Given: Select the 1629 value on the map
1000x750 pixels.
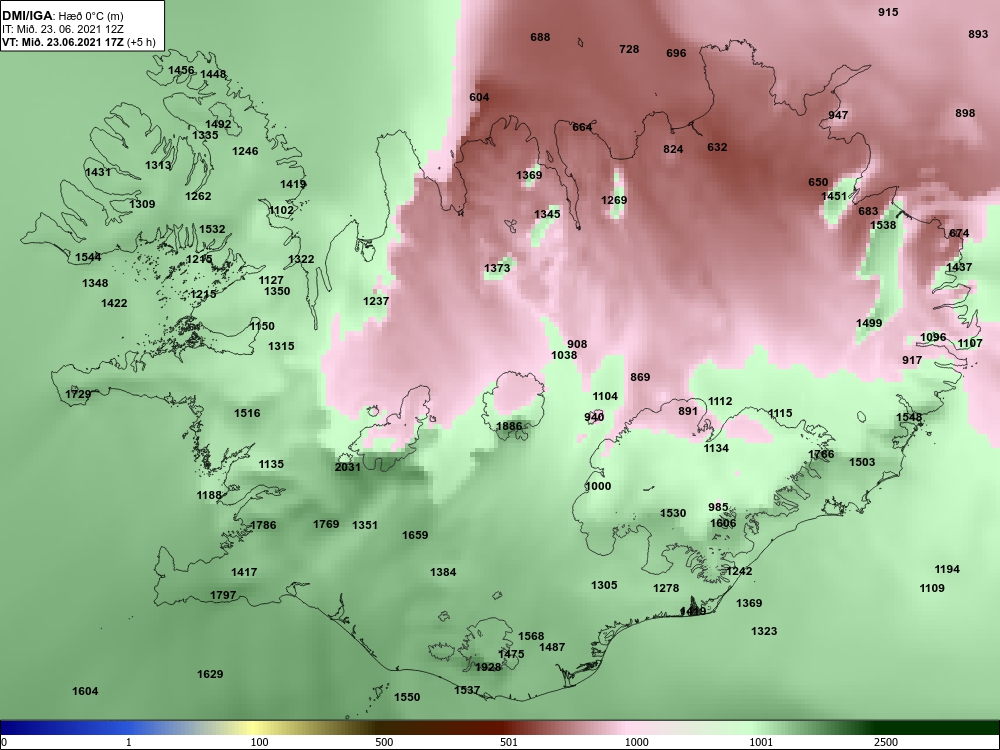Looking at the screenshot, I should point(210,673).
